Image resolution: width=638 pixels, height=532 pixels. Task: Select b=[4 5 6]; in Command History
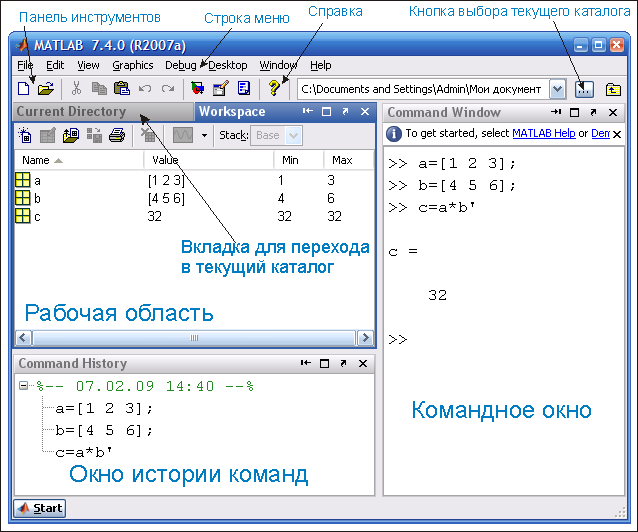pyautogui.click(x=104, y=430)
